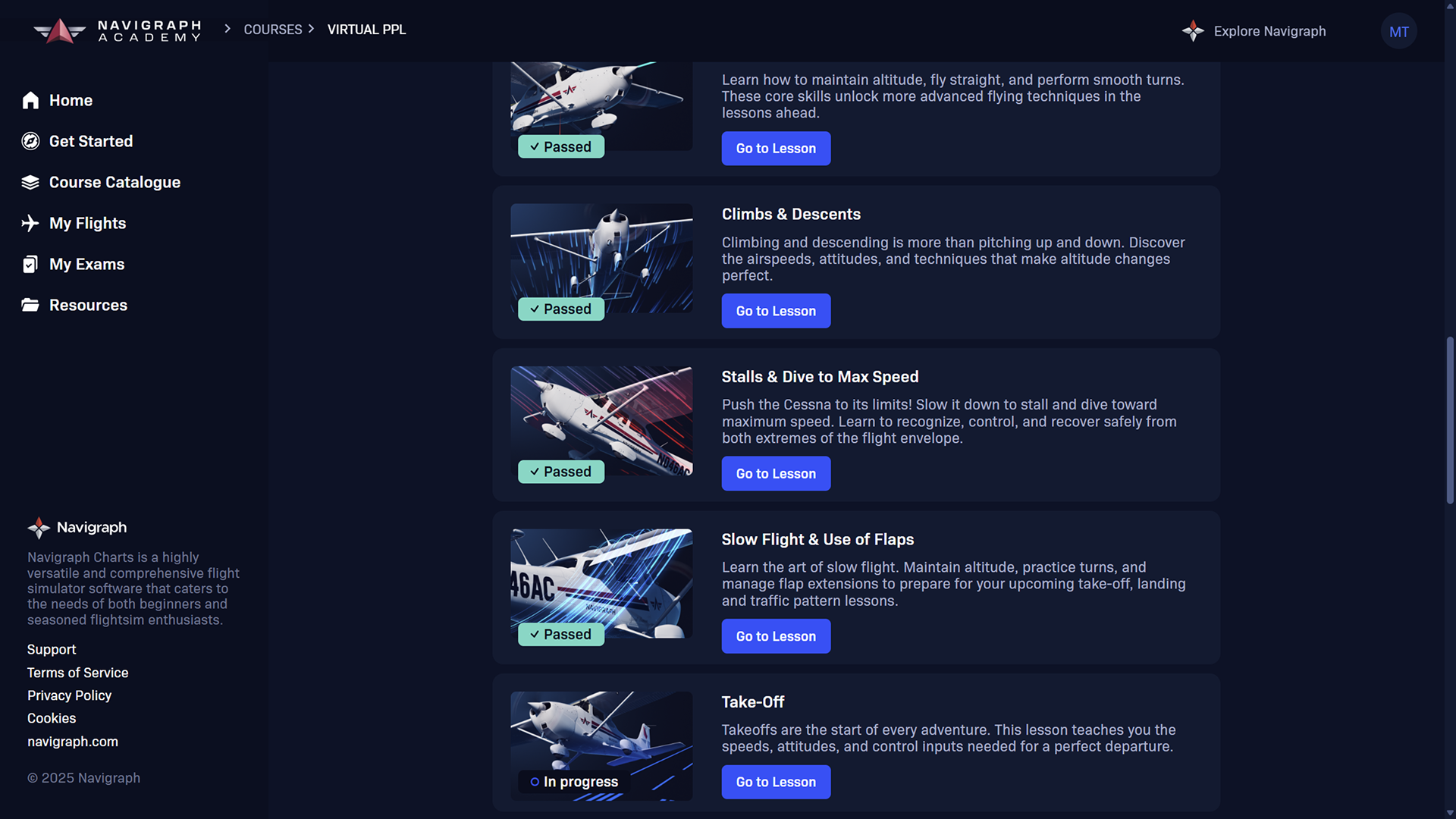Open the Support link in sidebar

[x=52, y=650]
